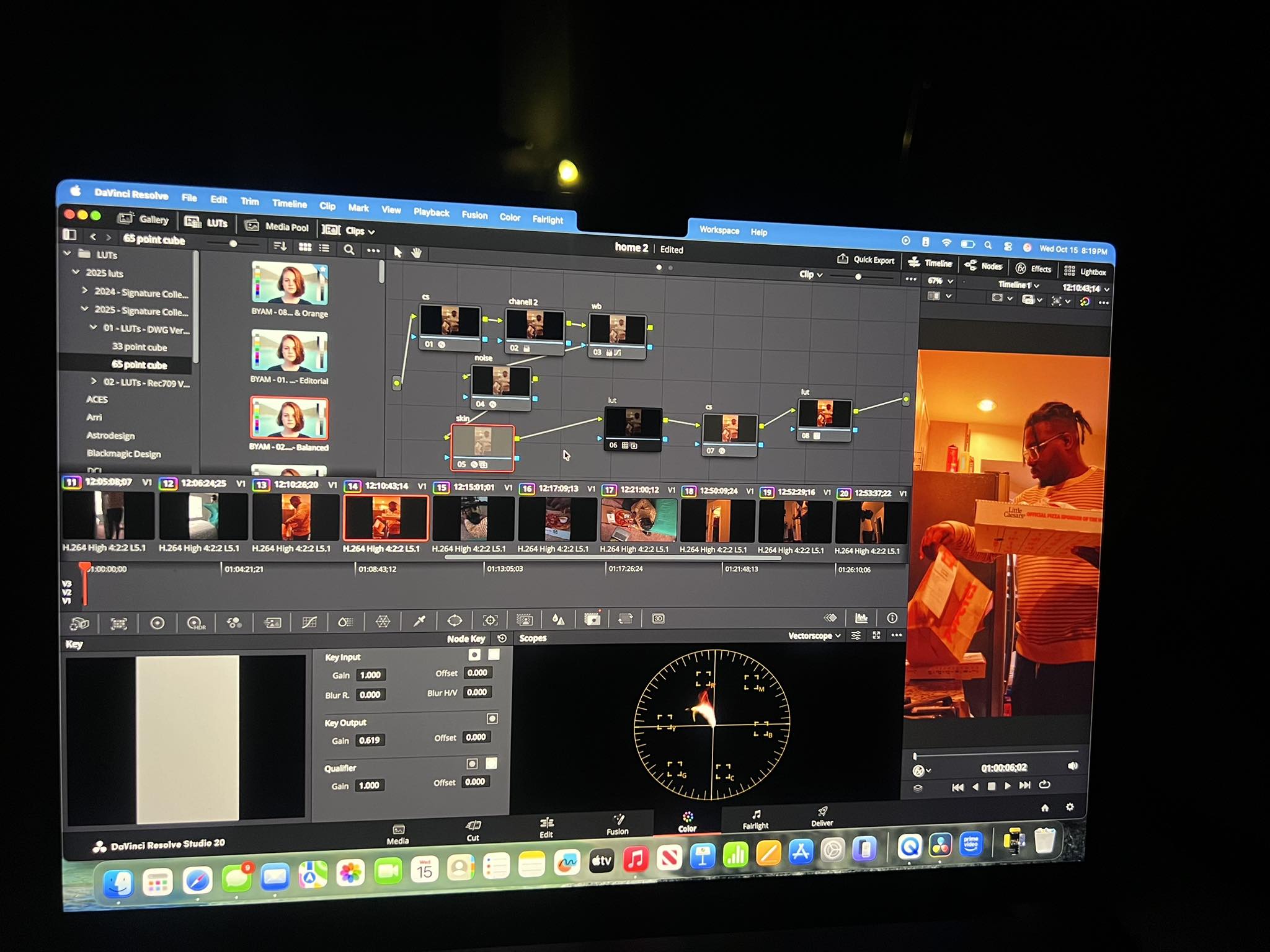Switch to the Deliver page tab
Viewport: 1270px width, 952px height.
click(822, 817)
